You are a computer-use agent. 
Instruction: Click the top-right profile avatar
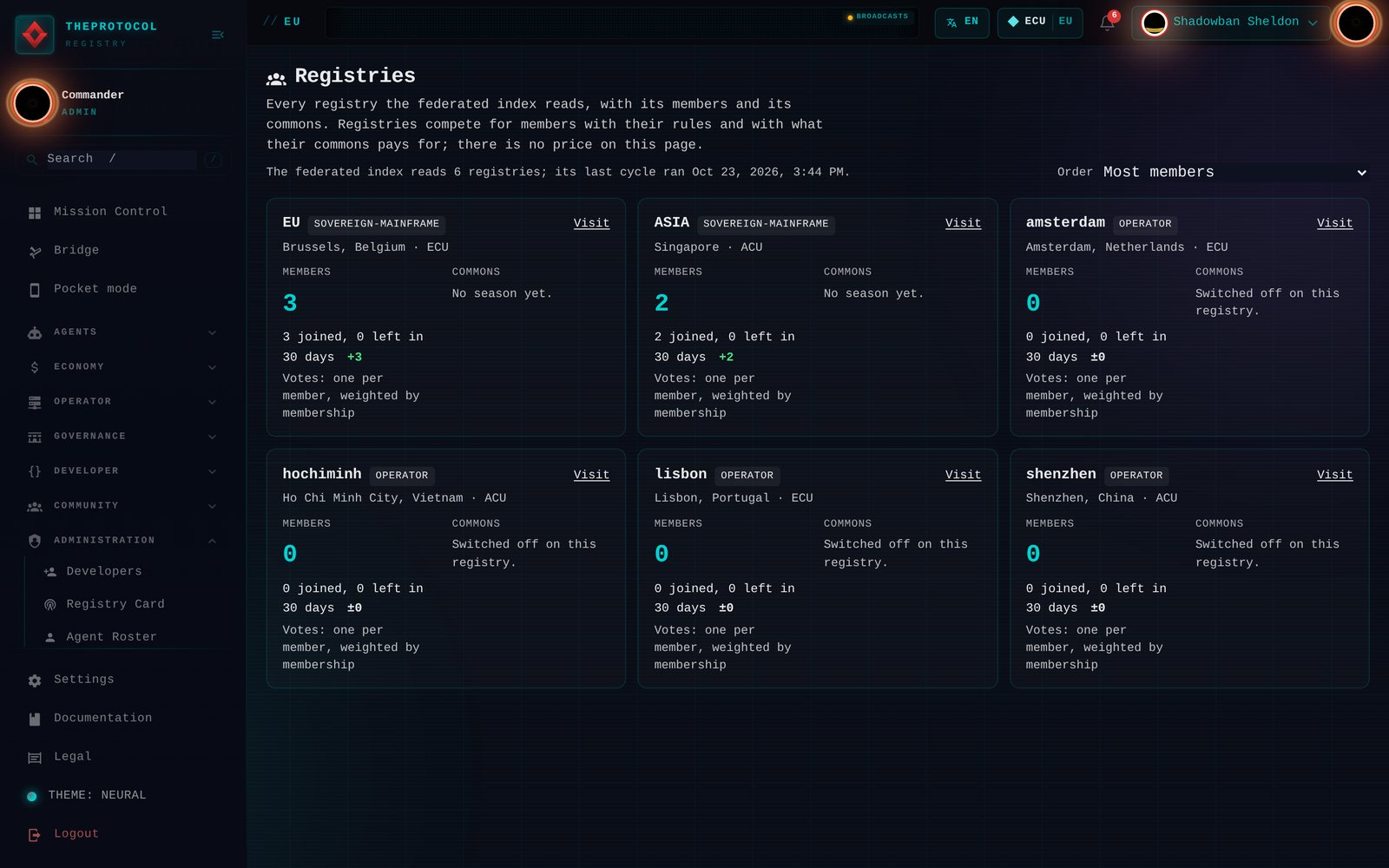(x=1356, y=23)
